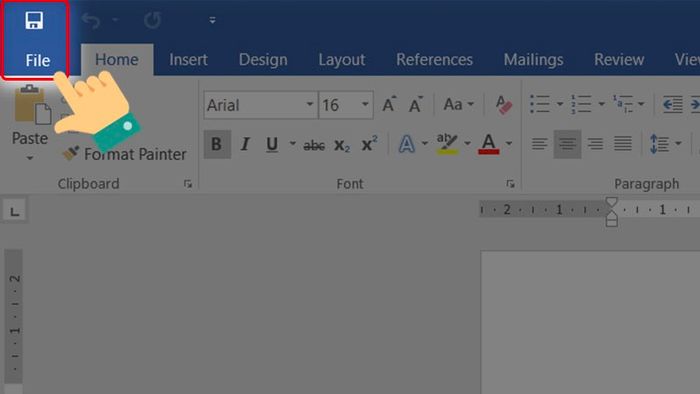Open the highlight color dropdown arrow
The height and width of the screenshot is (394, 700).
click(x=467, y=143)
